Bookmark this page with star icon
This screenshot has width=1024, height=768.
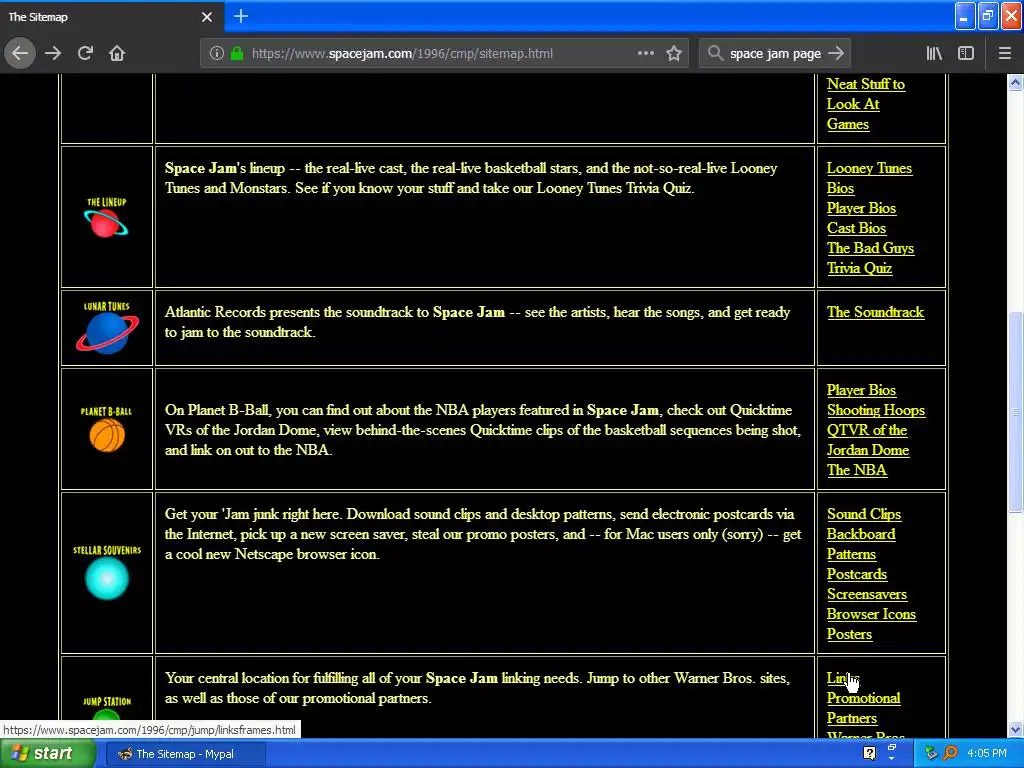[x=674, y=54]
